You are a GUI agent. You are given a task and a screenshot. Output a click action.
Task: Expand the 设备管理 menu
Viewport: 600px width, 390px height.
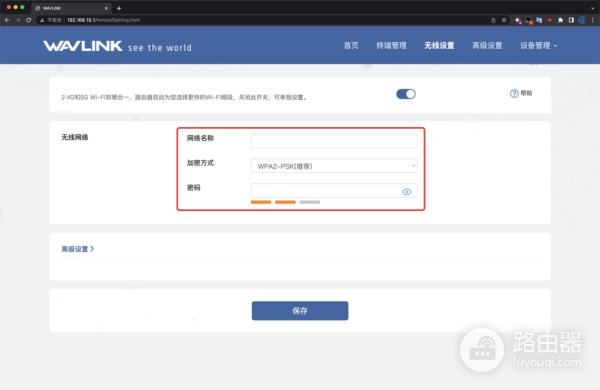[x=538, y=46]
